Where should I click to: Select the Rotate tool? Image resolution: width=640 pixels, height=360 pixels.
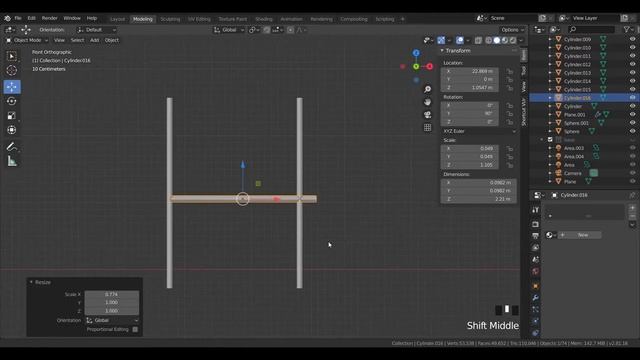pos(12,101)
